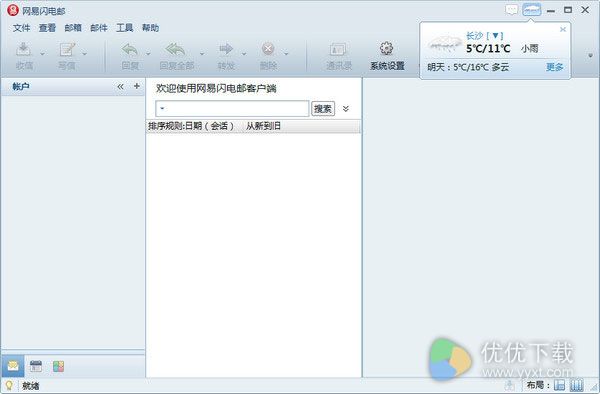Expand the 删除 delete dropdown arrow
The image size is (600, 394).
pos(286,54)
